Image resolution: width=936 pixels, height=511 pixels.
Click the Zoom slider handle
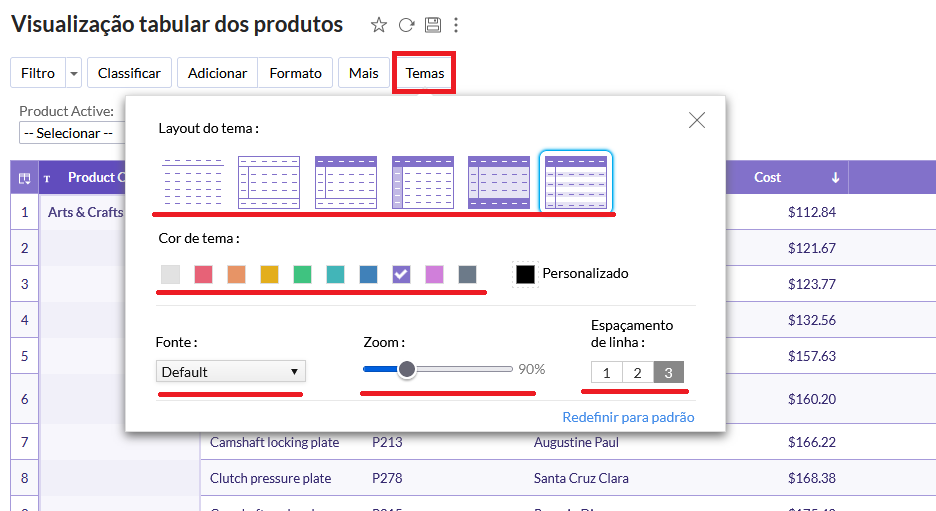[x=407, y=370]
